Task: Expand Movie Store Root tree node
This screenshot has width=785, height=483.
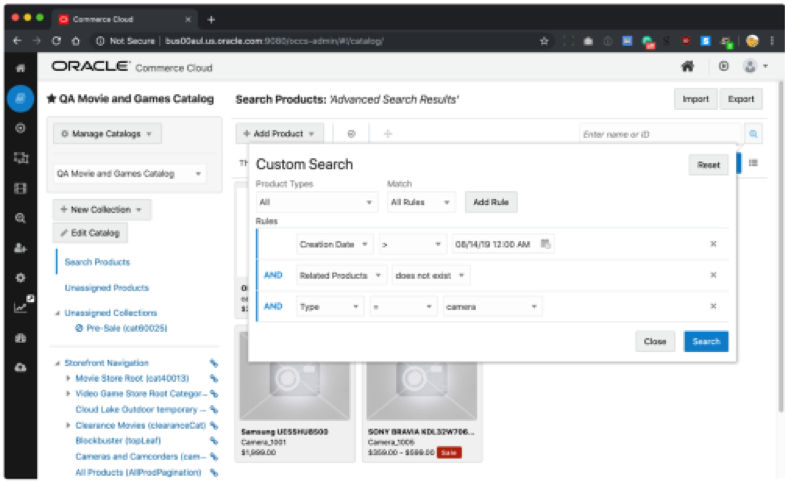Action: click(x=68, y=378)
